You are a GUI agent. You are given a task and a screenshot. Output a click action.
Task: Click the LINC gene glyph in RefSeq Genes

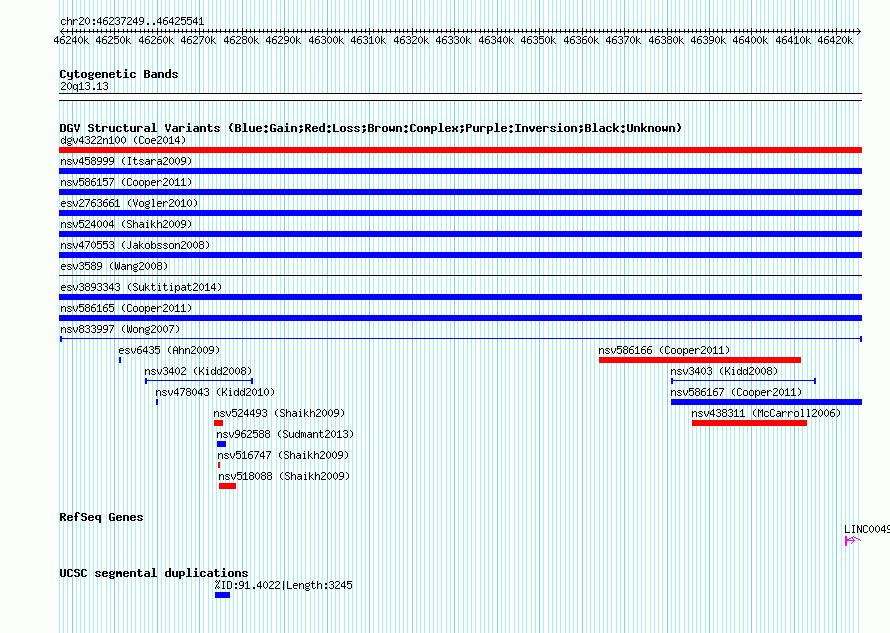pos(853,540)
